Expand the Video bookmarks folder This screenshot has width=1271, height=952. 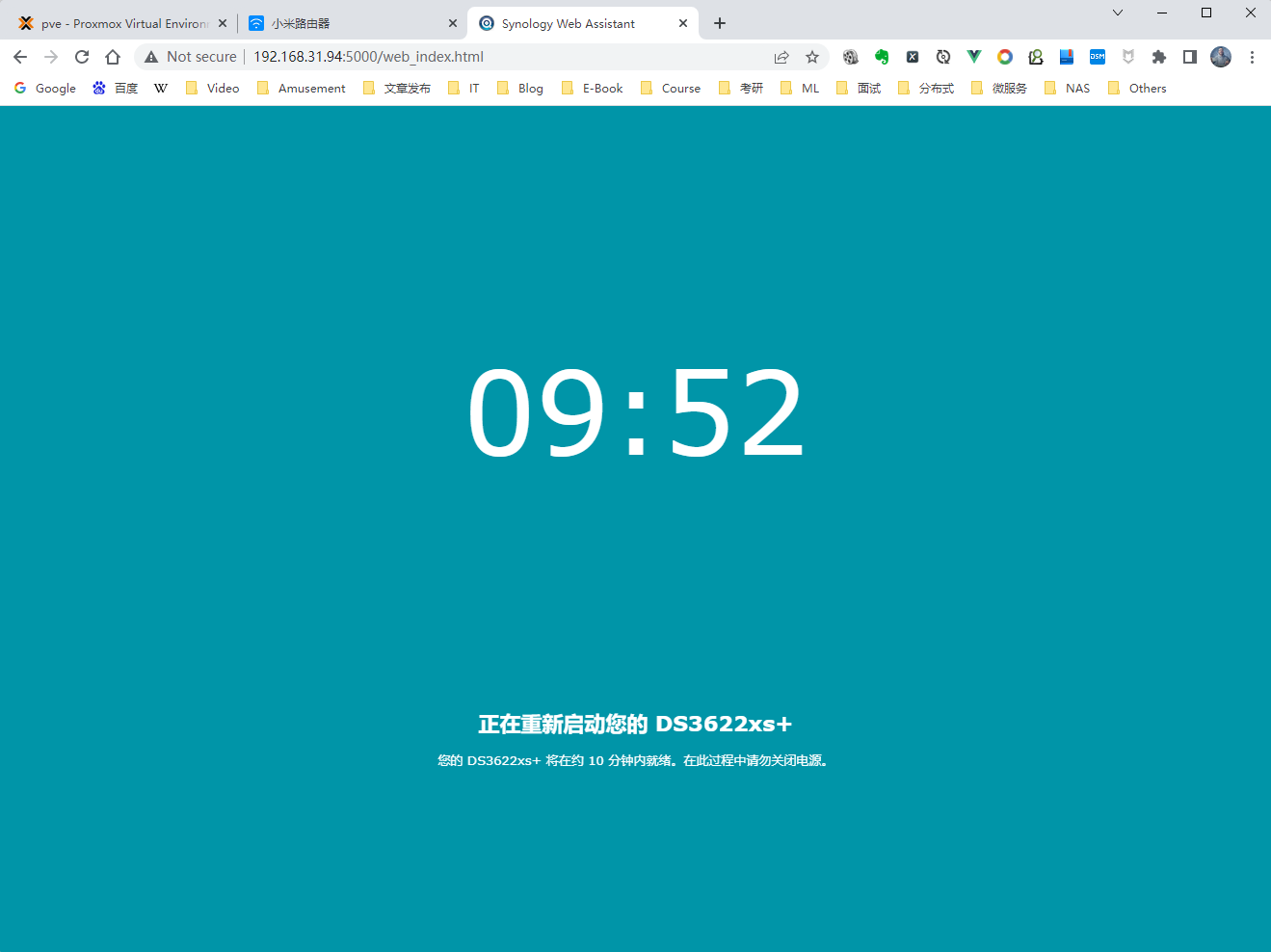tap(213, 88)
